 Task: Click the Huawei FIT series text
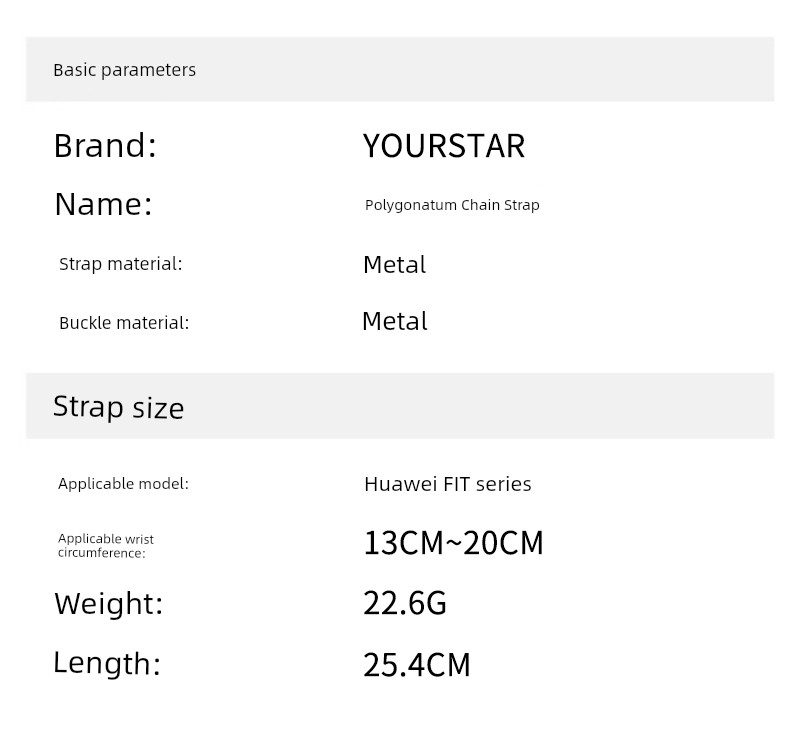click(x=448, y=484)
